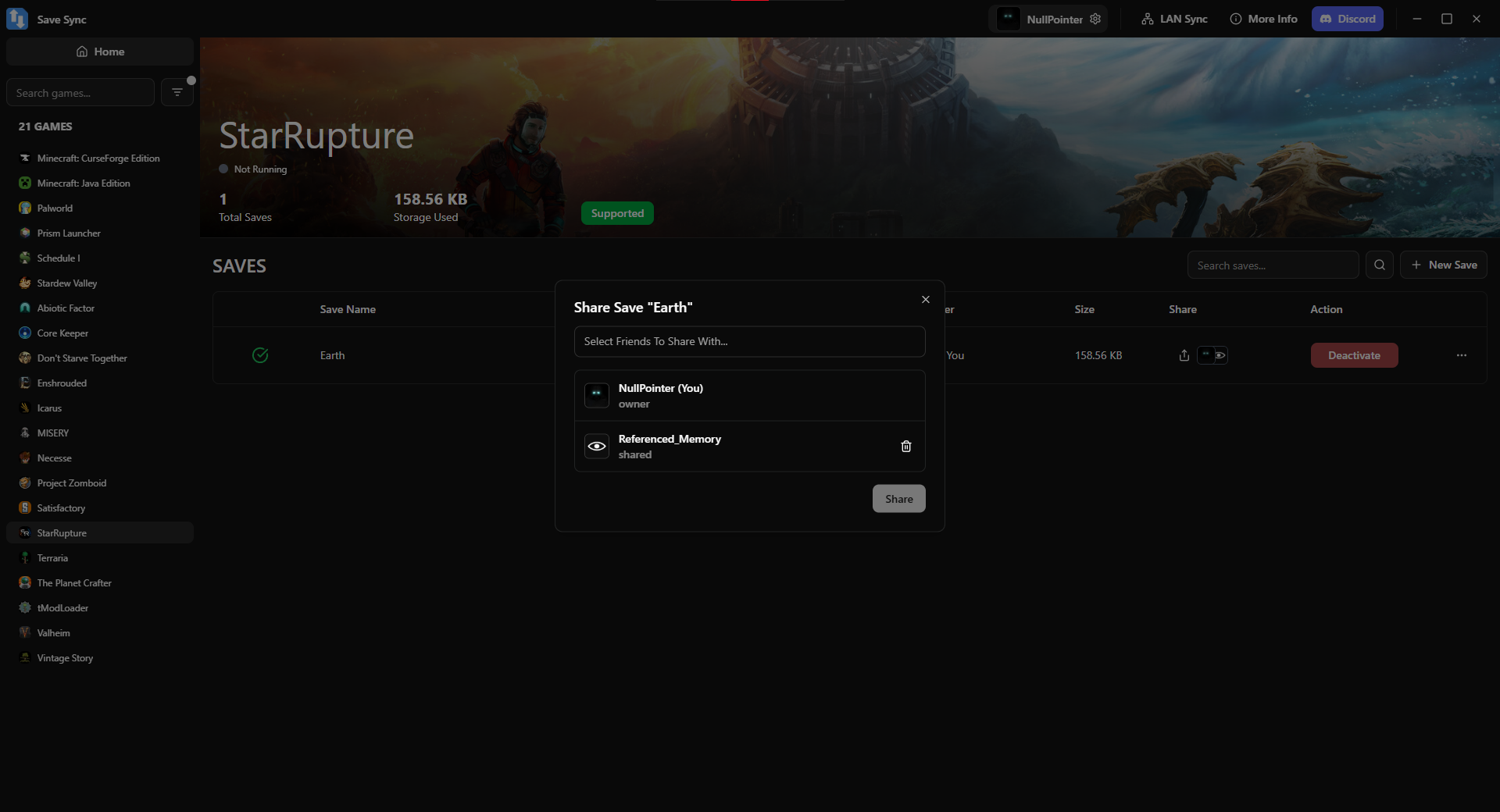1500x812 pixels.
Task: Select the StarRupture icon in sidebar
Action: point(25,533)
